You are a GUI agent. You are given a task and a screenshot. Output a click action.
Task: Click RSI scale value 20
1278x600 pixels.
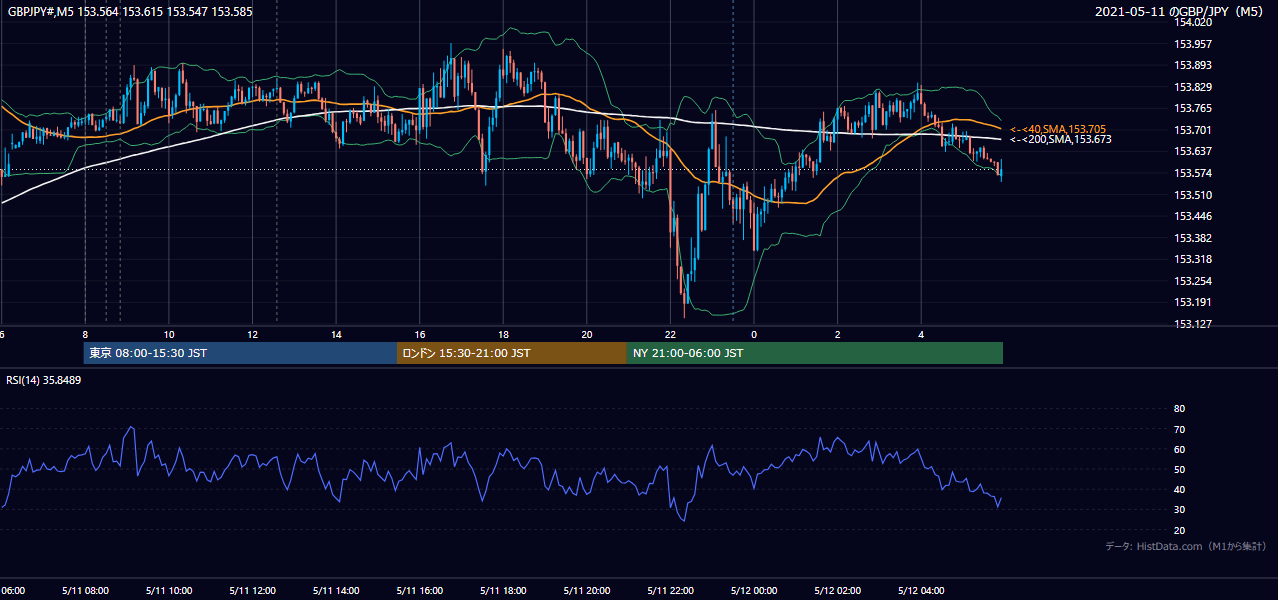click(1179, 530)
